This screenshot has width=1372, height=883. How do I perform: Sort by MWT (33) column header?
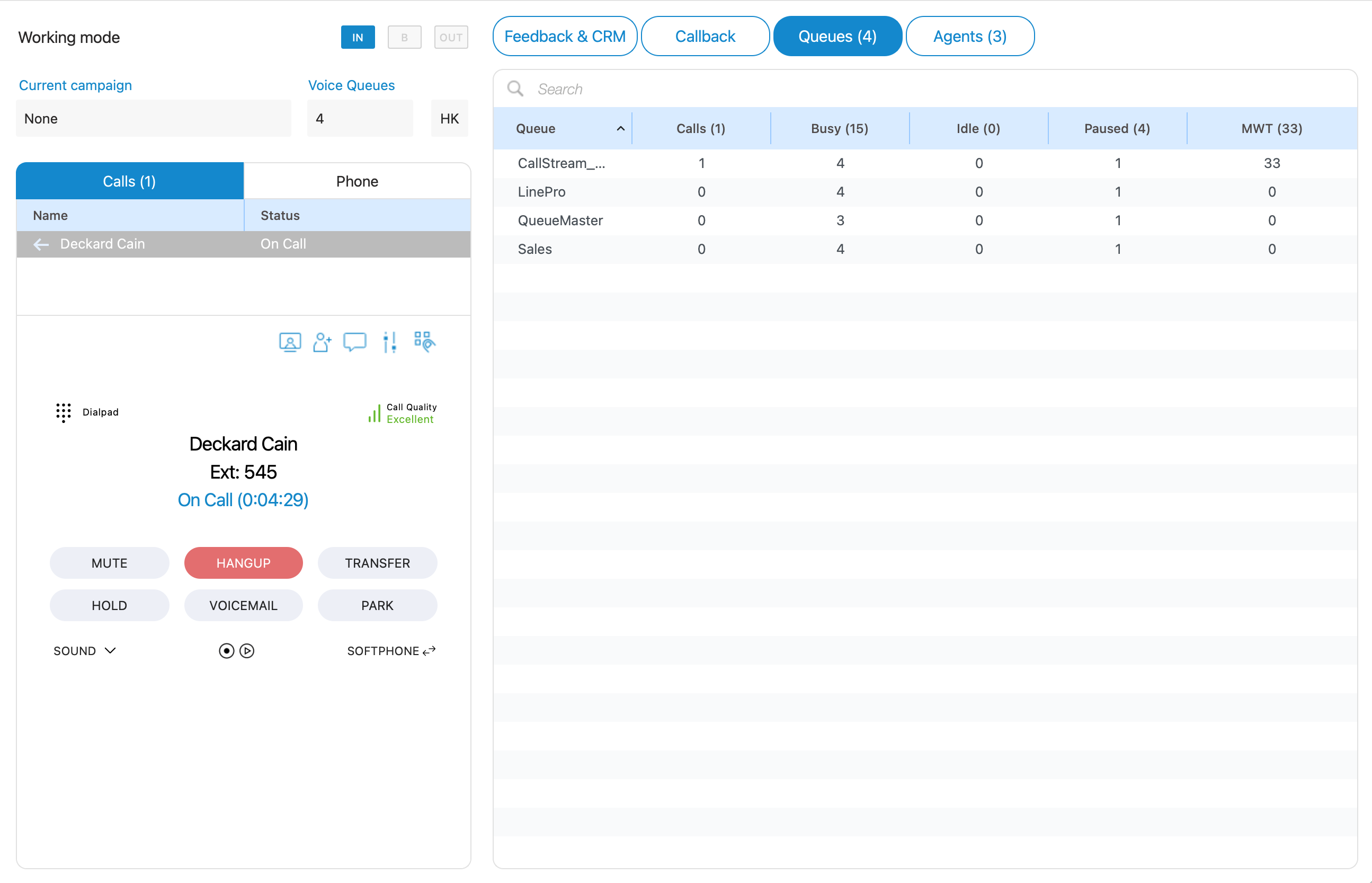coord(1272,128)
